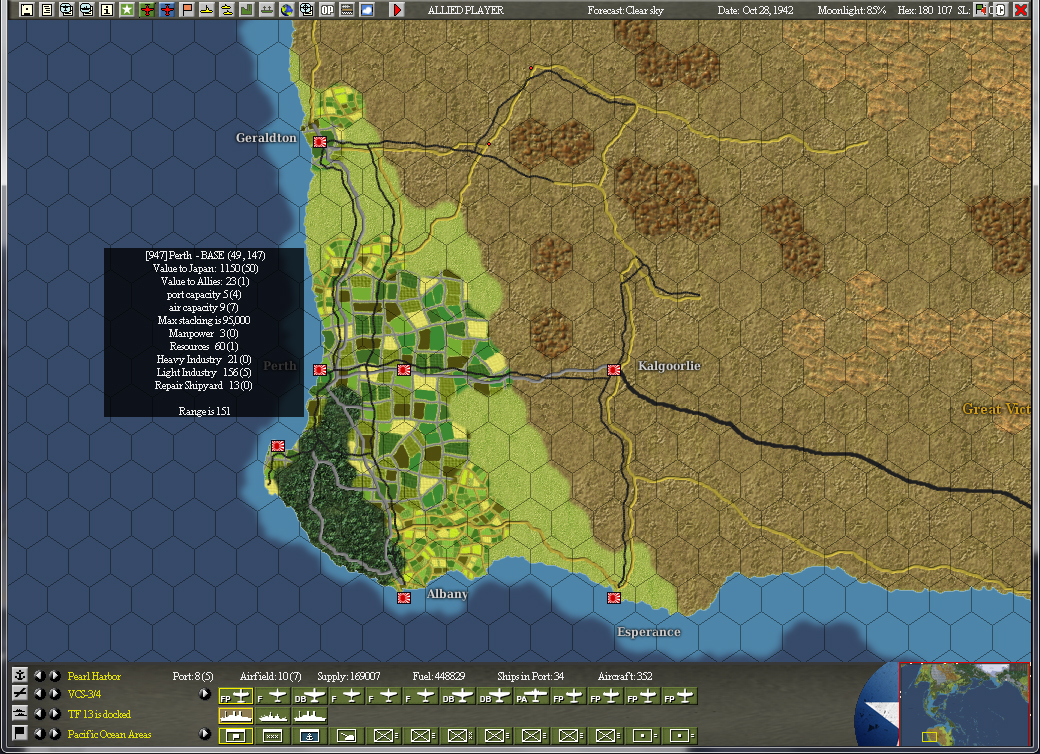Click the Kalgoorlie map label

(x=669, y=365)
